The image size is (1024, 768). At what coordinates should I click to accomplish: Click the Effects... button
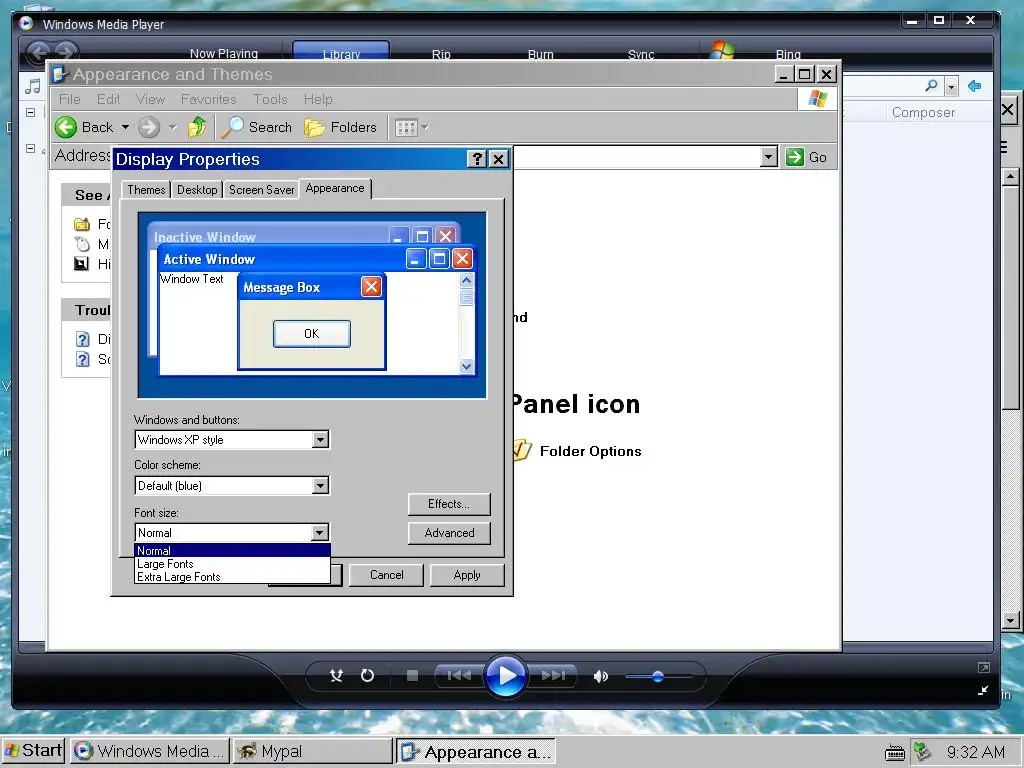coord(449,504)
